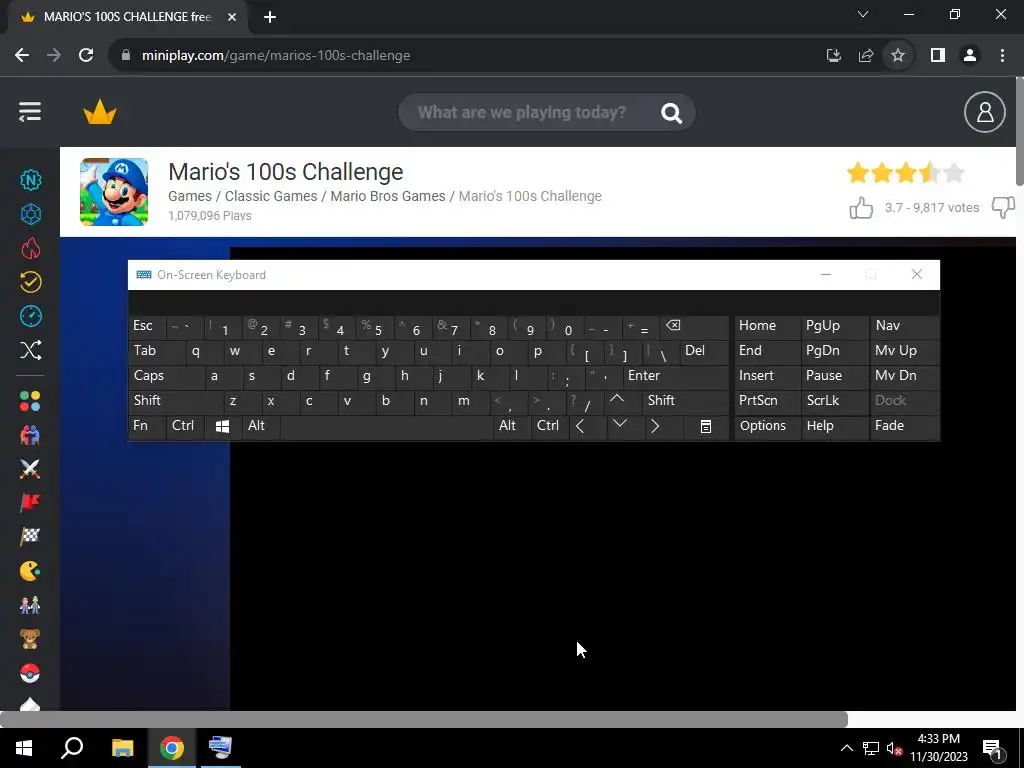Click the vertical page scrollbar thumb
This screenshot has width=1024, height=768.
tap(1019, 131)
